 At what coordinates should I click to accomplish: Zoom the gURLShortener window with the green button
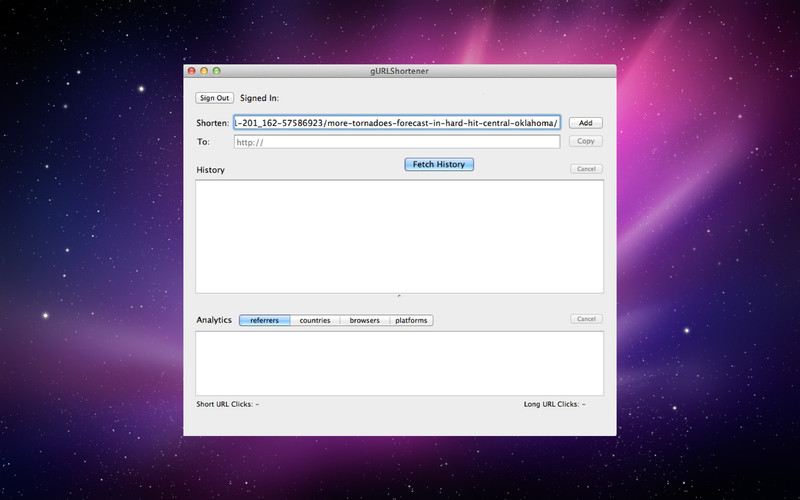[216, 71]
